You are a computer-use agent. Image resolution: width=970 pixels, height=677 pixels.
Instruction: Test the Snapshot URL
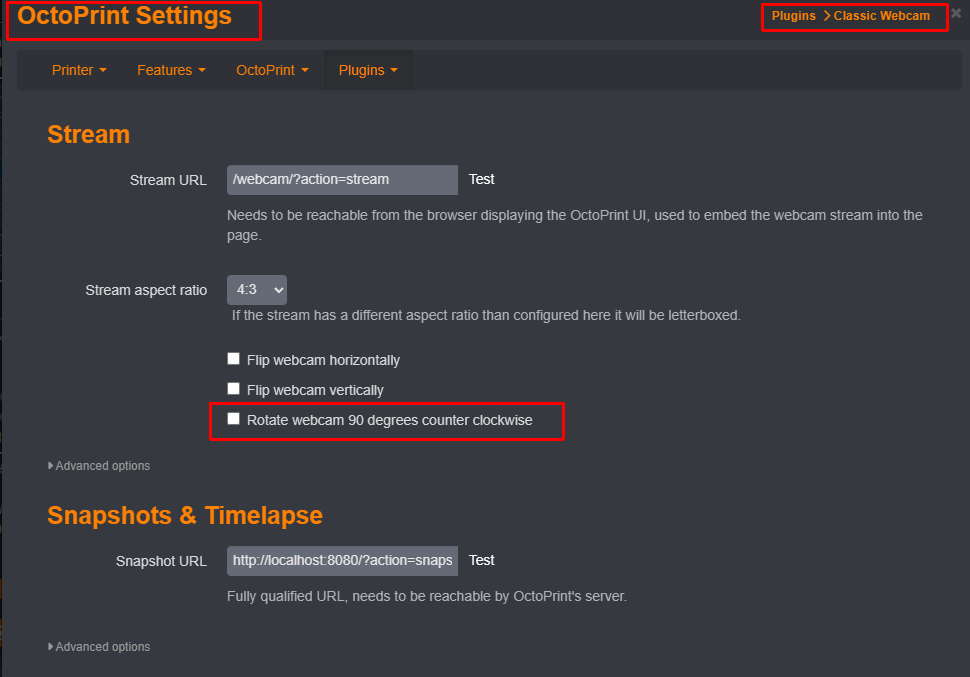click(481, 561)
